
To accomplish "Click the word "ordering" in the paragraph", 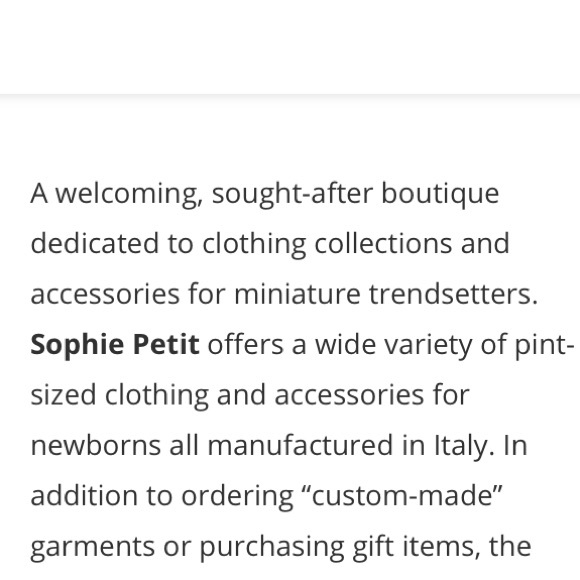I will 237,497.
